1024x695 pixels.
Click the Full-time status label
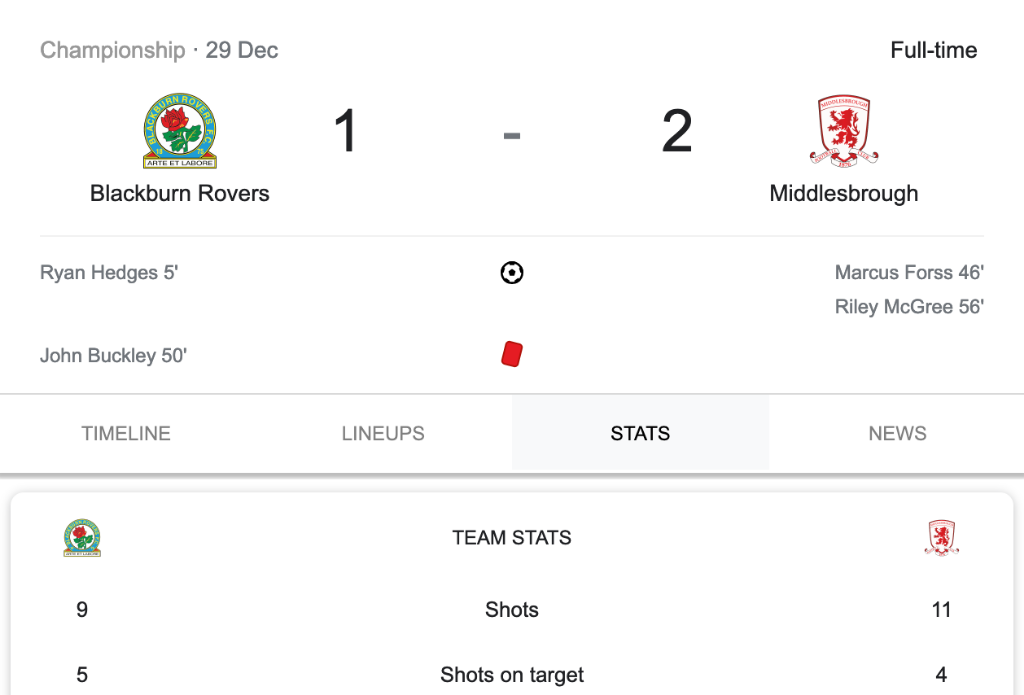point(934,50)
